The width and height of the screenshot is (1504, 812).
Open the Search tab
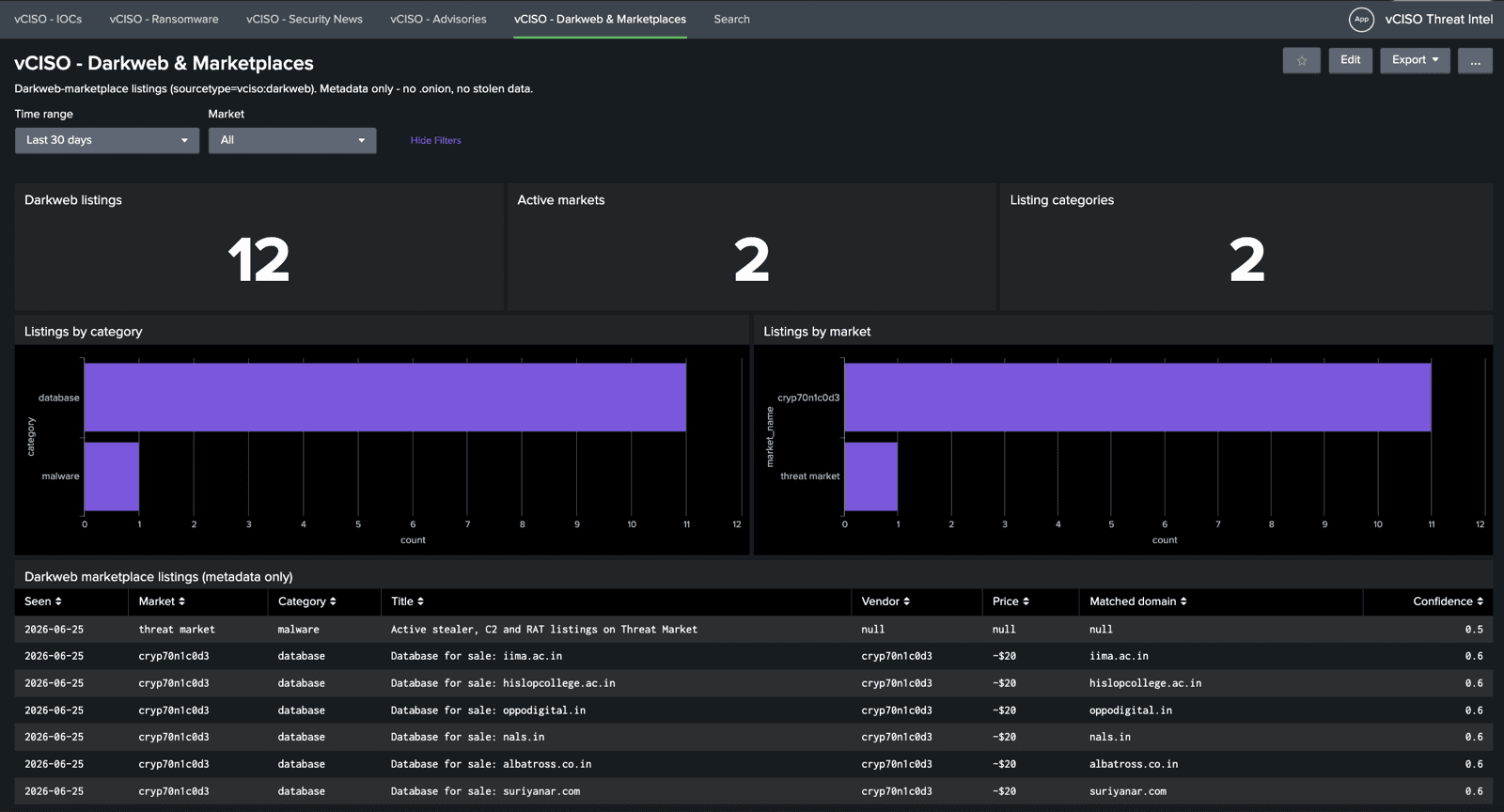tap(731, 19)
